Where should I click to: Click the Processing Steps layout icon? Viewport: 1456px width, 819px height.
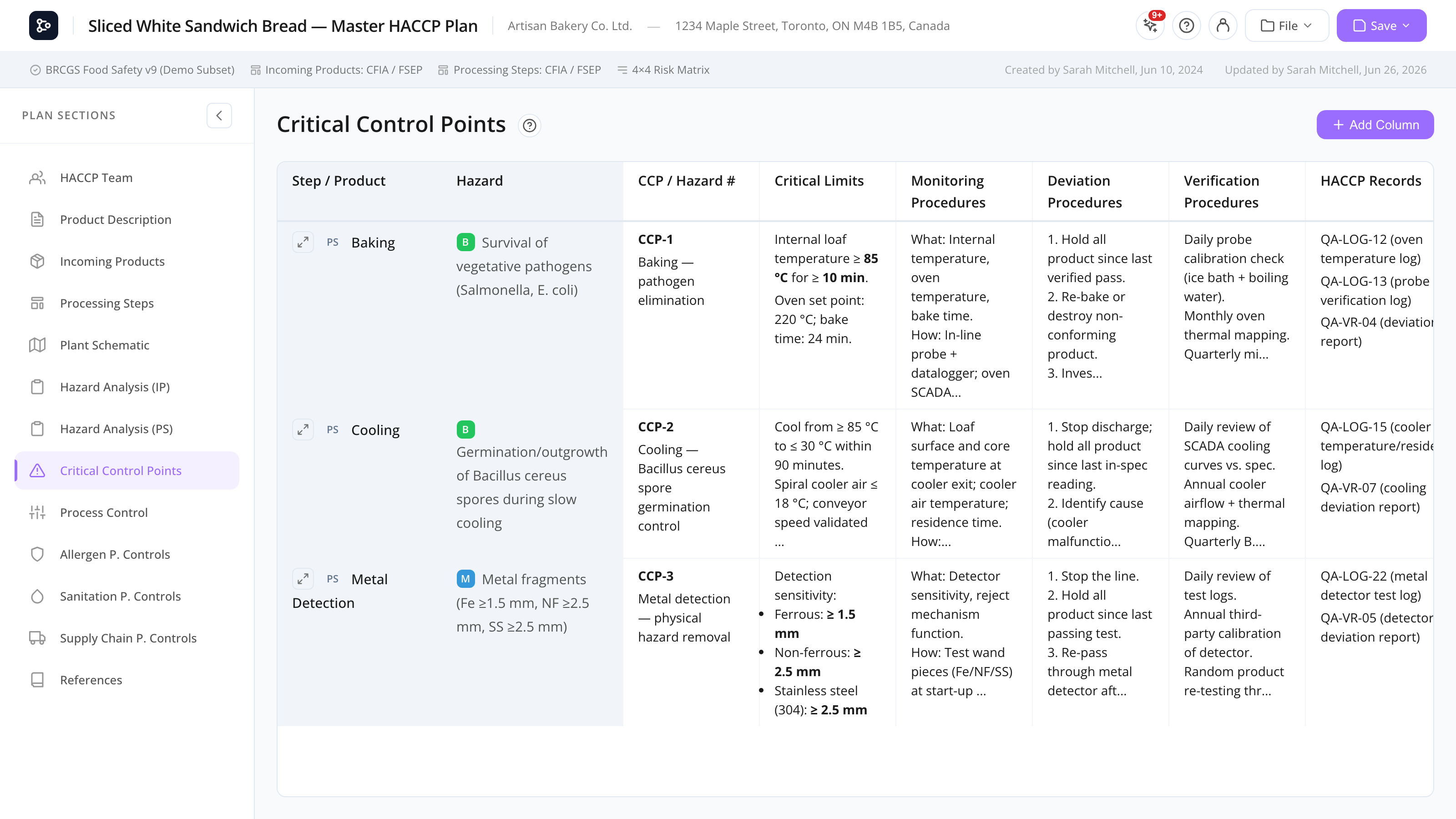click(x=37, y=303)
